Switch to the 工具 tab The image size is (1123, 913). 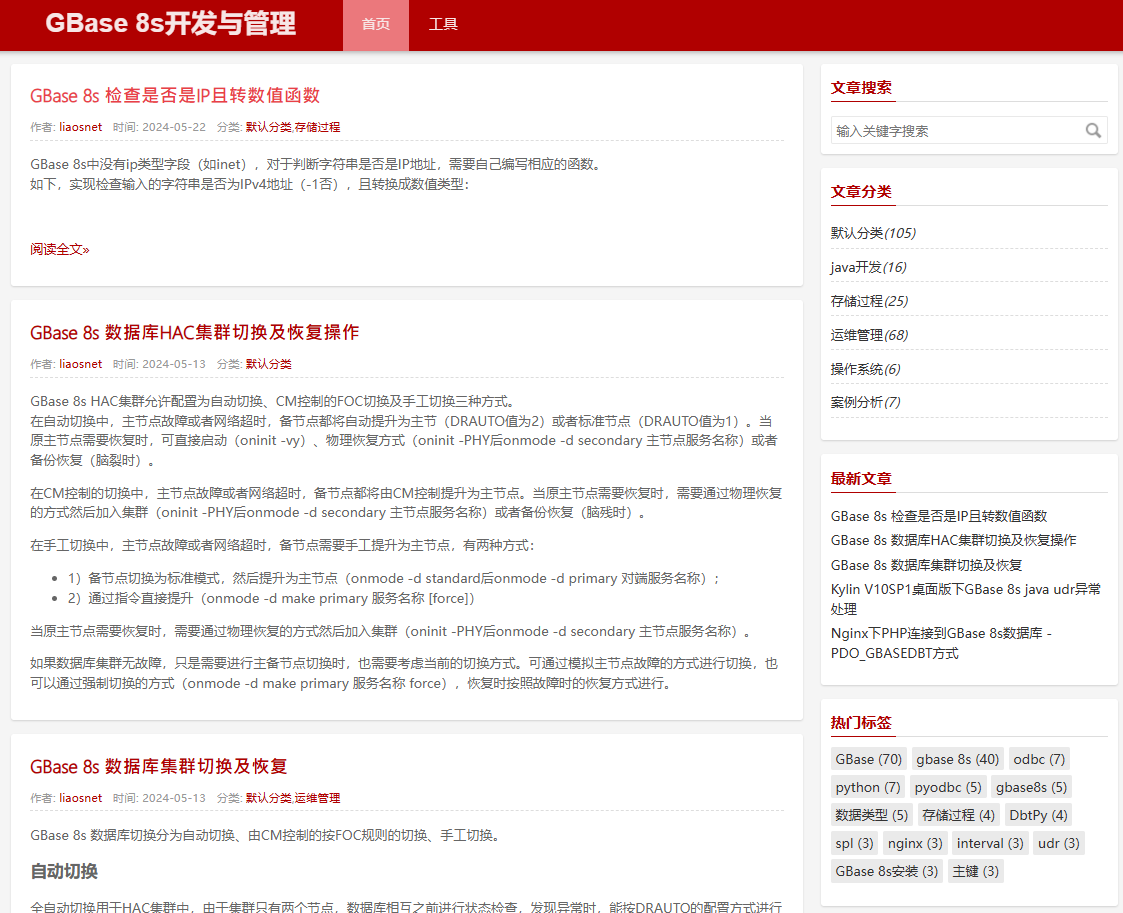pos(443,24)
